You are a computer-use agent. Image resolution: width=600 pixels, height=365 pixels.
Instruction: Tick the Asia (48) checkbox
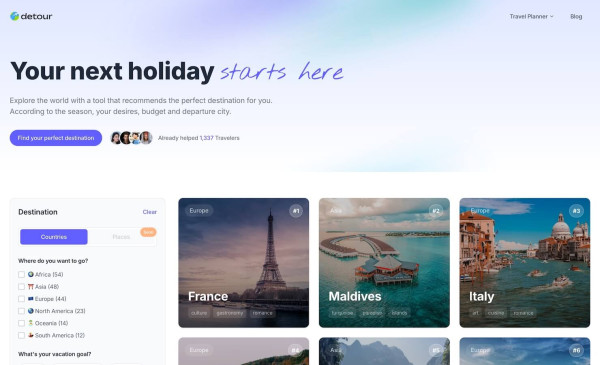click(x=21, y=287)
